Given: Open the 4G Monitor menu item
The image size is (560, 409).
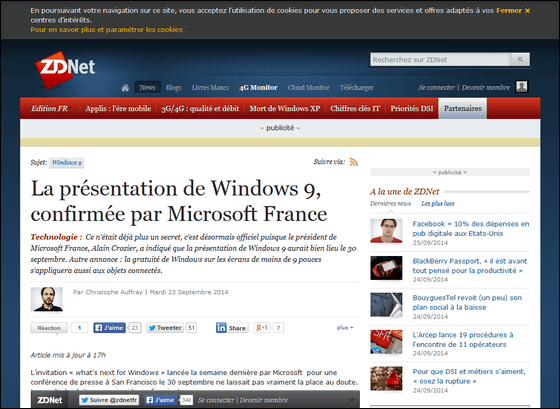Looking at the screenshot, I should pos(258,88).
